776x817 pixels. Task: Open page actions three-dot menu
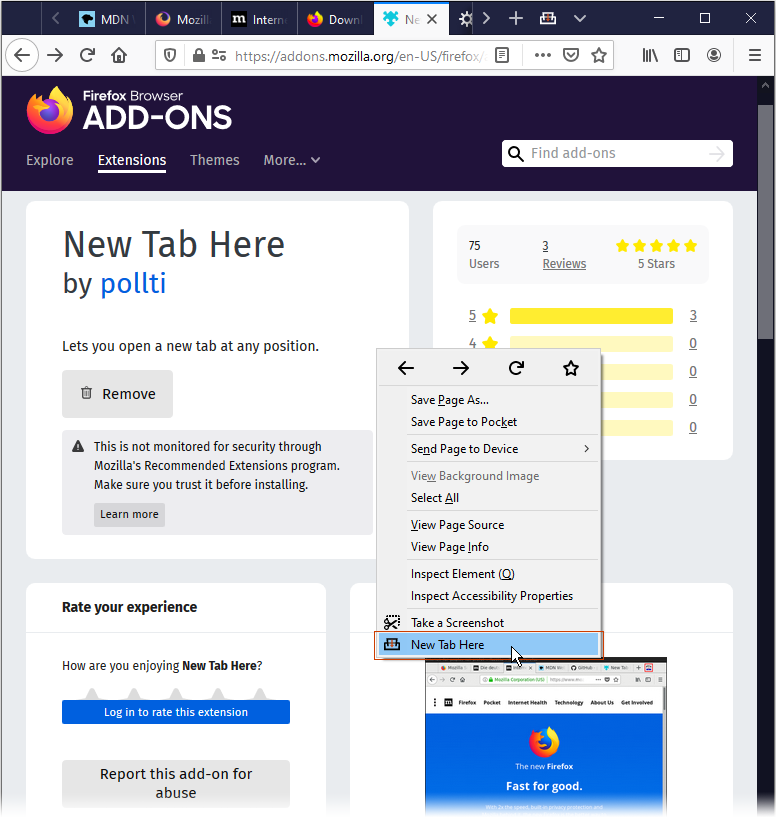543,55
